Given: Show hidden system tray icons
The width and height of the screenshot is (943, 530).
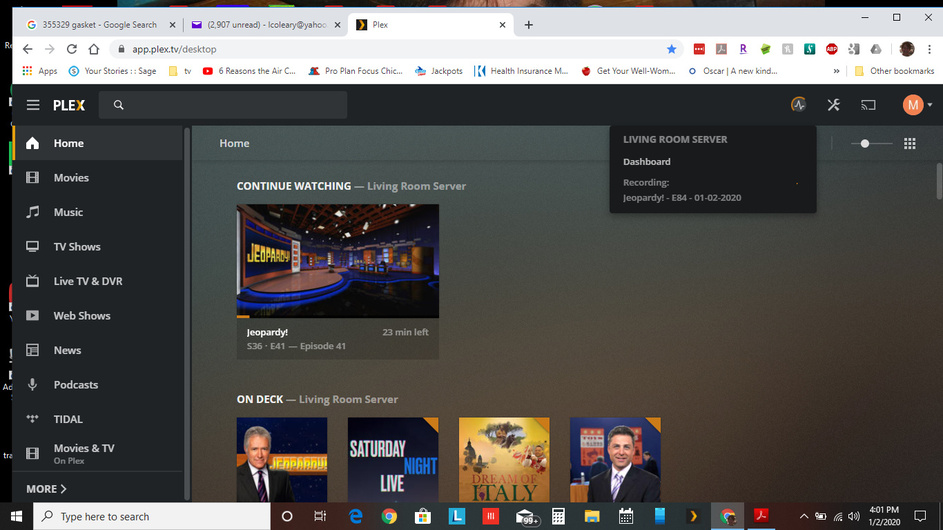Looking at the screenshot, I should 803,516.
